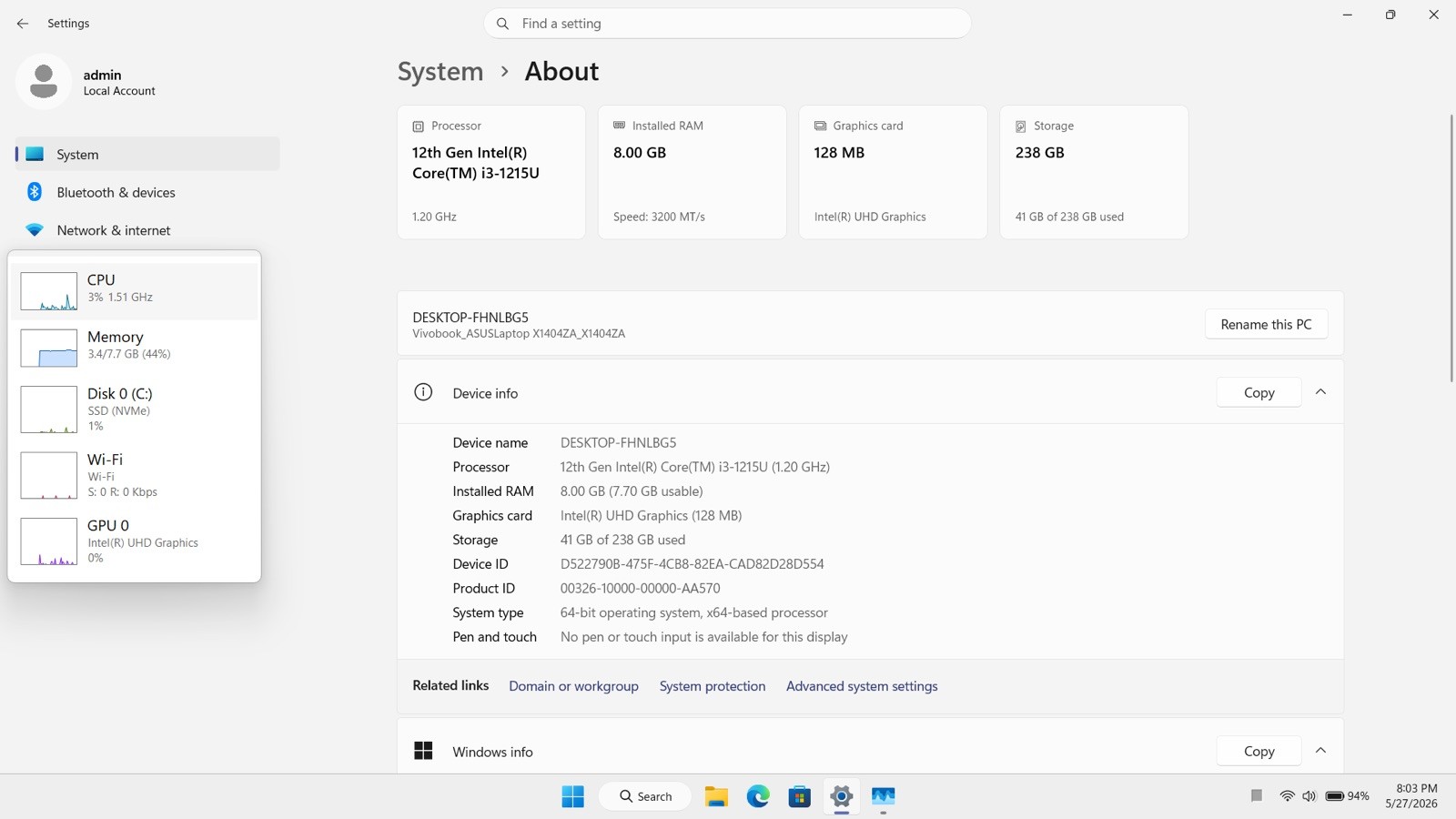Click the '64-bit operating system' system type value
1456x819 pixels.
[x=694, y=613]
